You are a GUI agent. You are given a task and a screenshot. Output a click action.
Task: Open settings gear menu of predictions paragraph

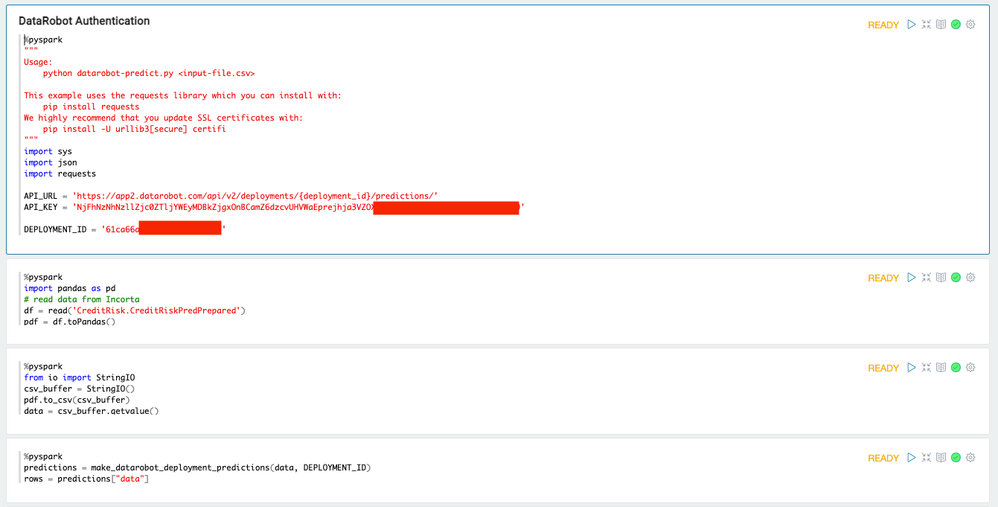[x=970, y=458]
